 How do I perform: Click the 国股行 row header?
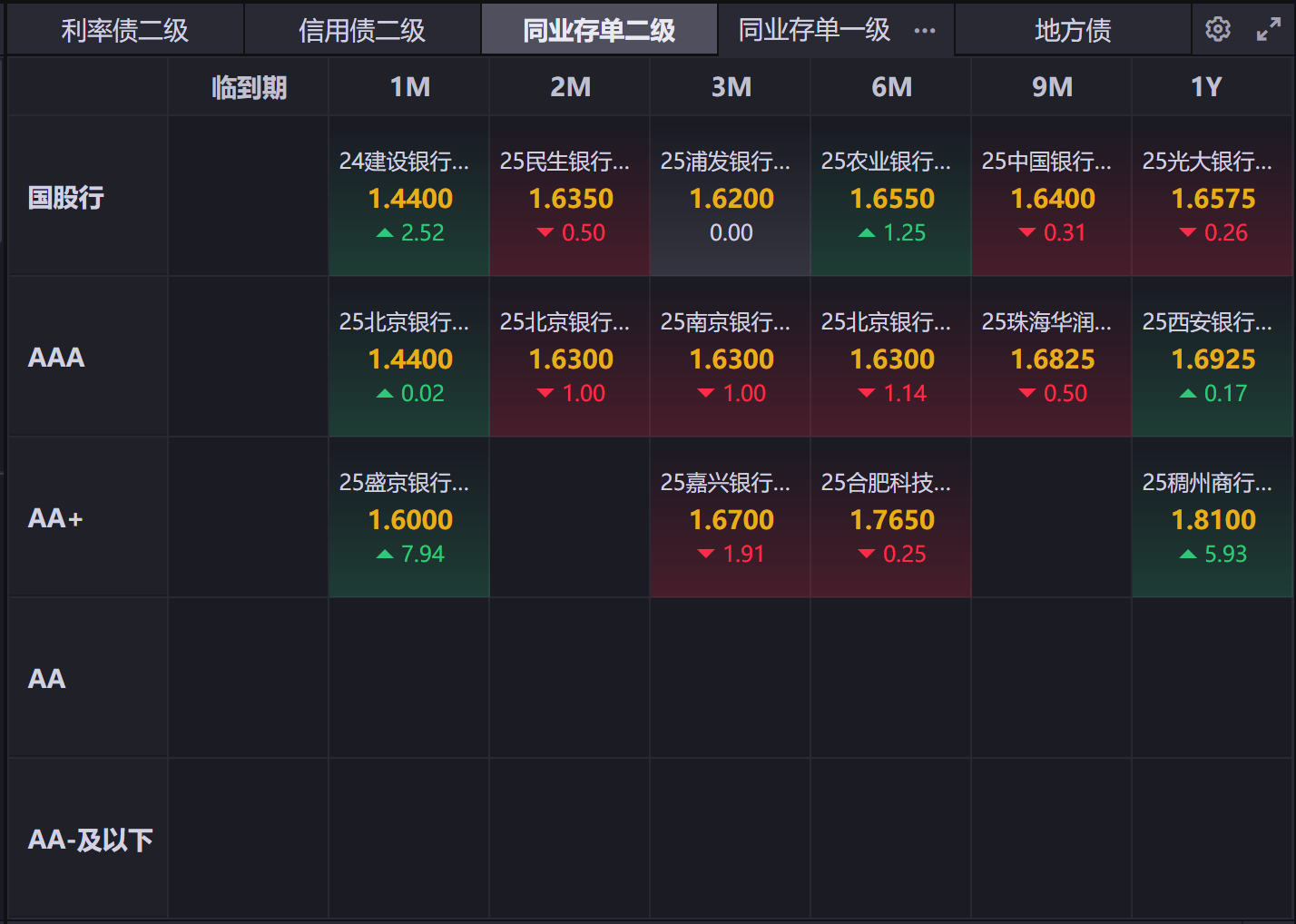pos(66,197)
